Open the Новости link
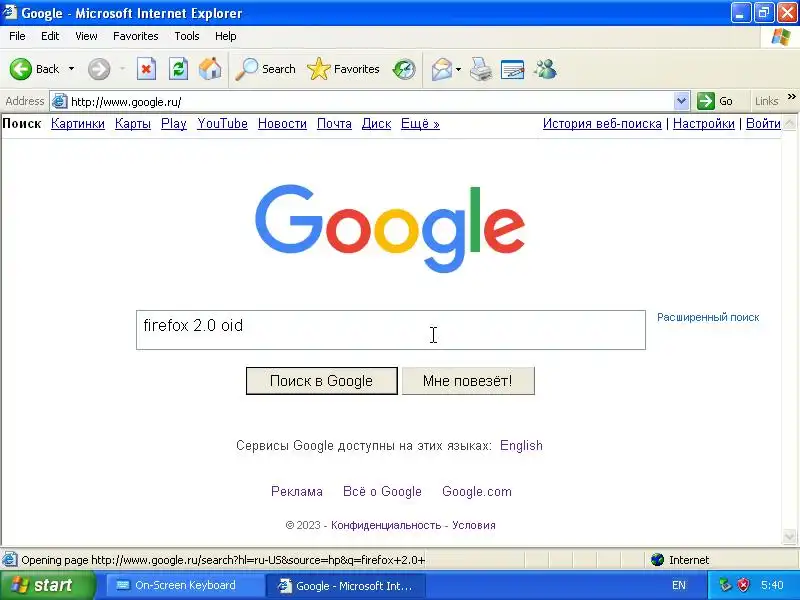This screenshot has width=800, height=600. click(282, 123)
